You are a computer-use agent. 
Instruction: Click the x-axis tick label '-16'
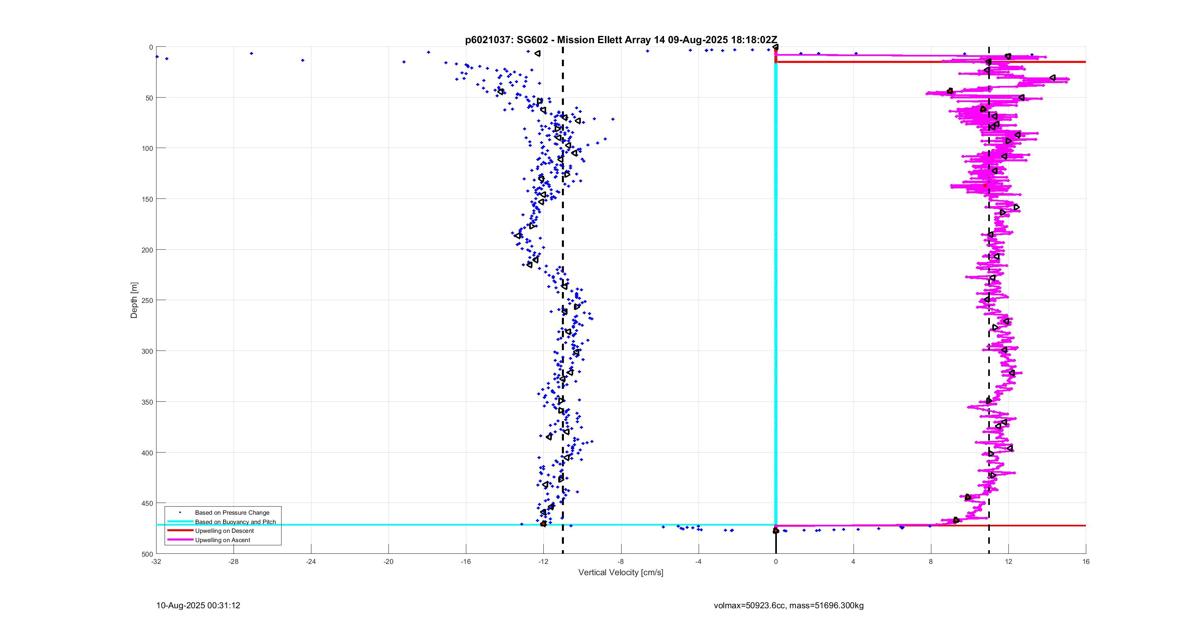(x=466, y=561)
